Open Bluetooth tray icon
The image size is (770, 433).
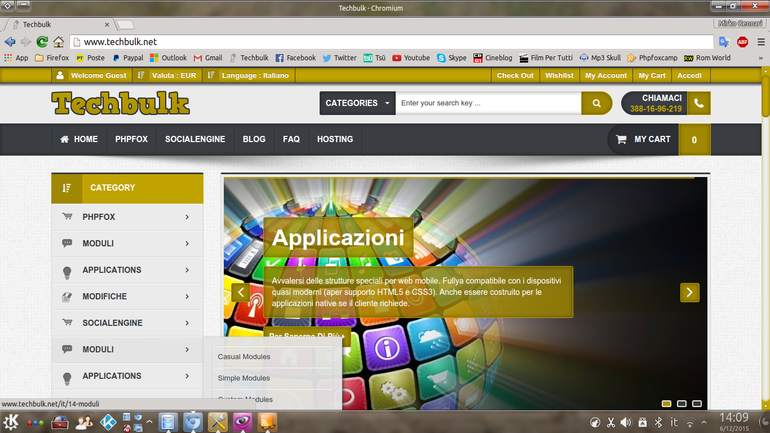coord(659,422)
